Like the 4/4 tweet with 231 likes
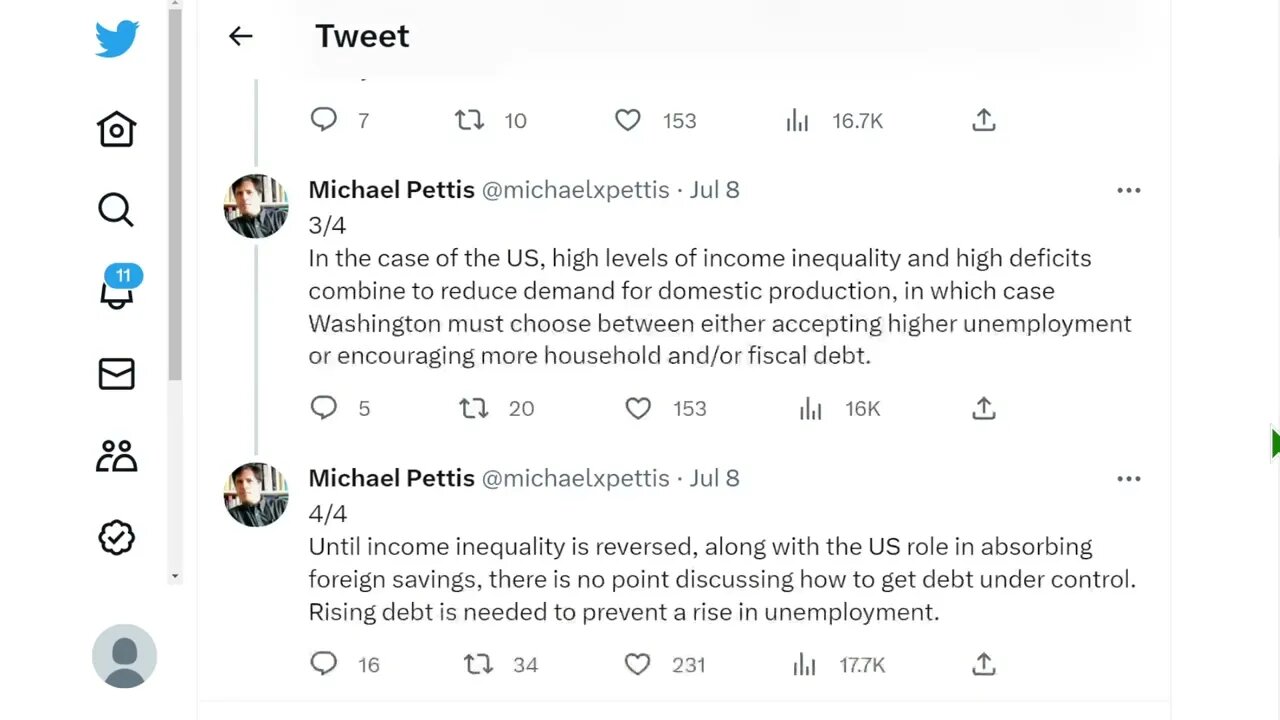 [x=638, y=664]
